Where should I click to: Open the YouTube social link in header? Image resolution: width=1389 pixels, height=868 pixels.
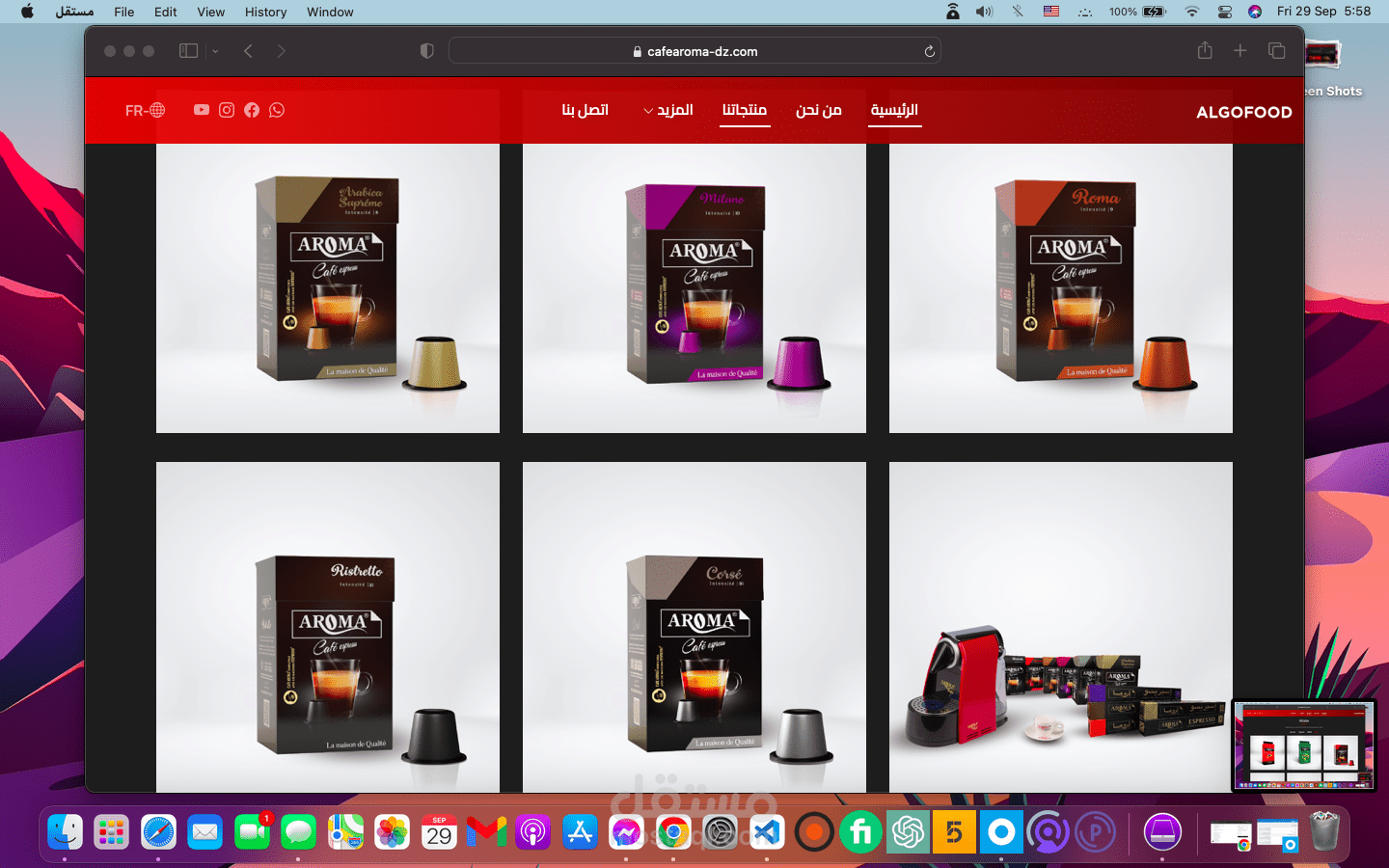201,110
